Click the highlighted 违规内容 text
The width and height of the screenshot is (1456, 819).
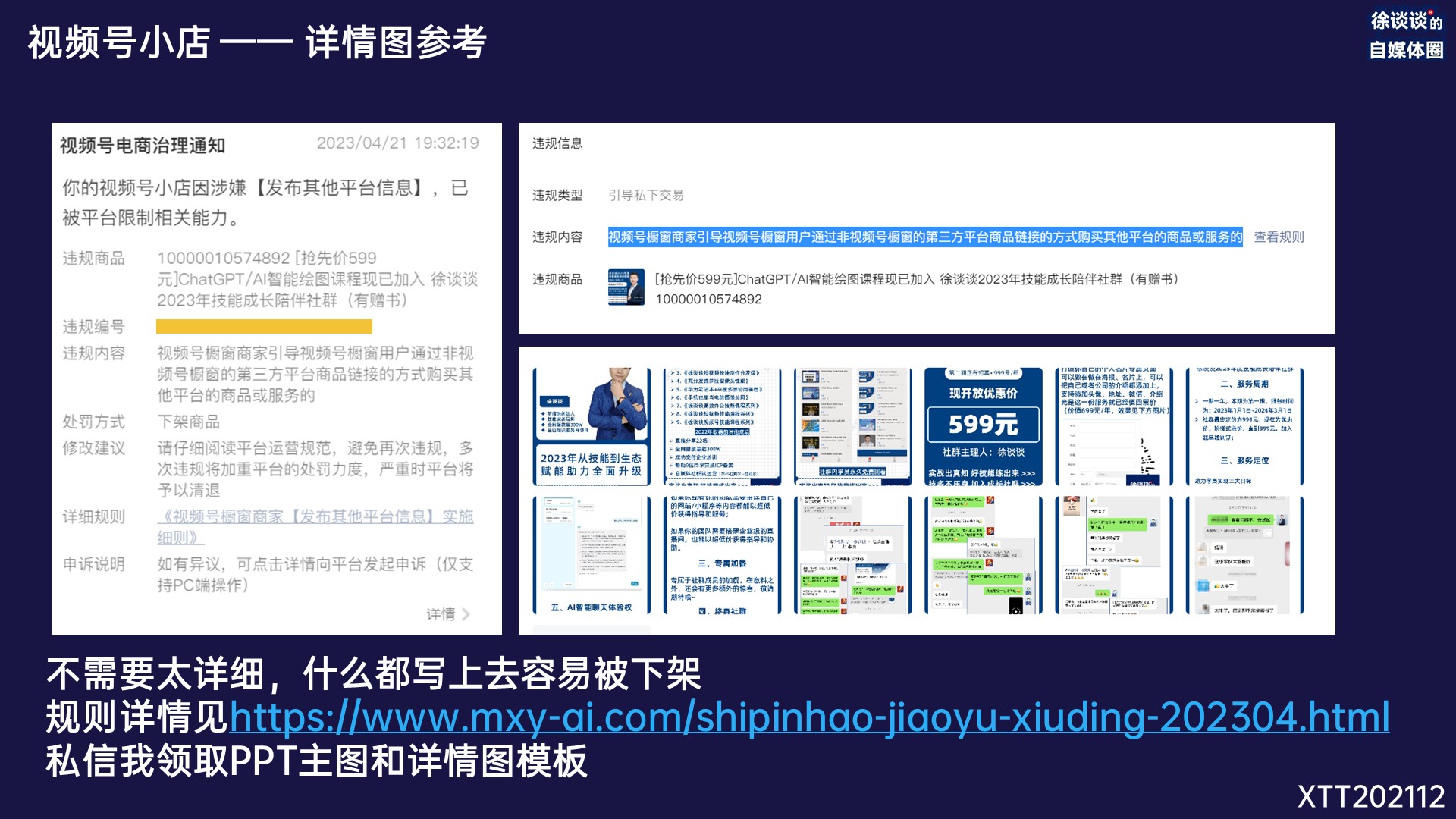(924, 237)
